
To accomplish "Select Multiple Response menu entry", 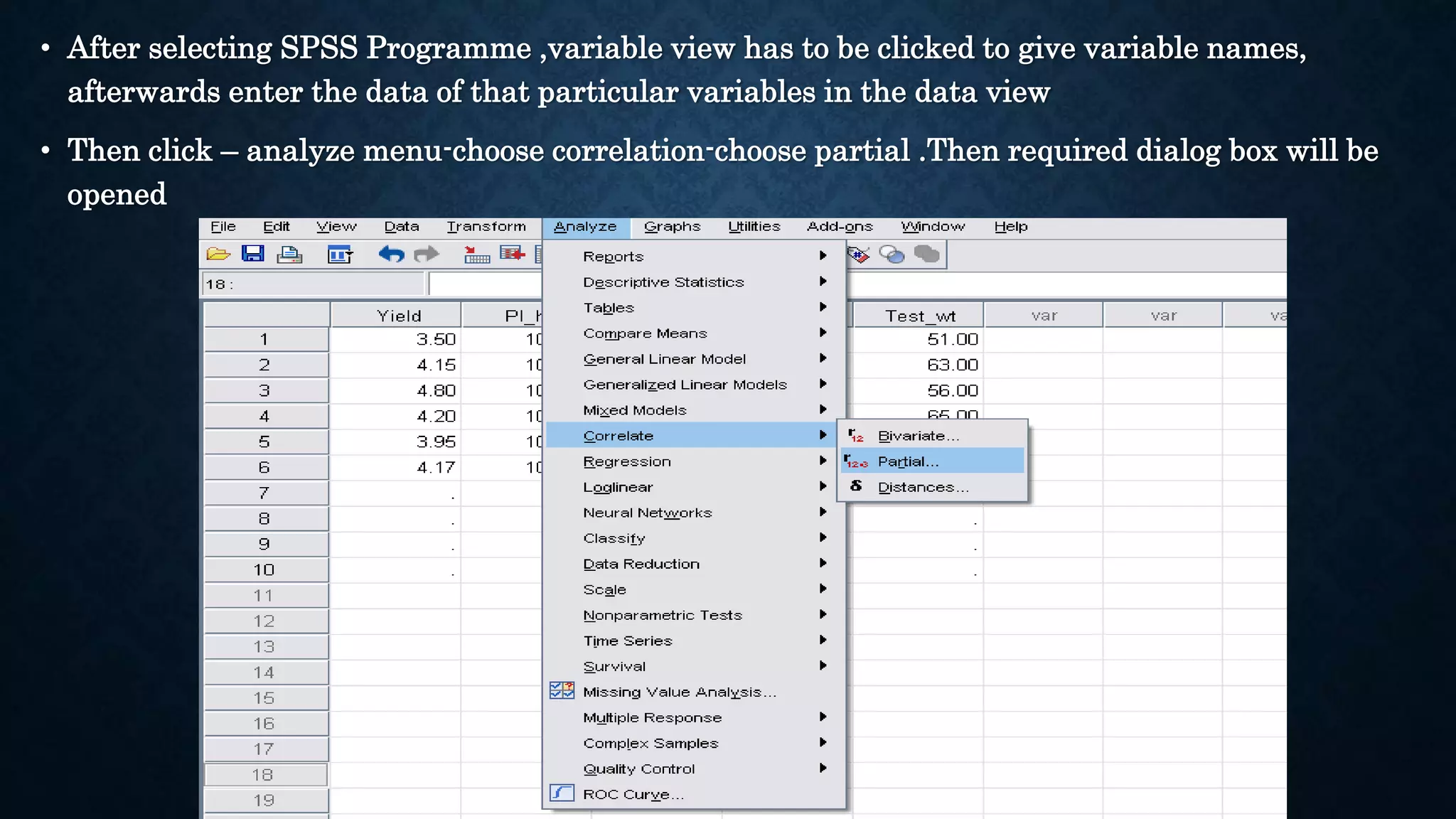I will click(695, 717).
